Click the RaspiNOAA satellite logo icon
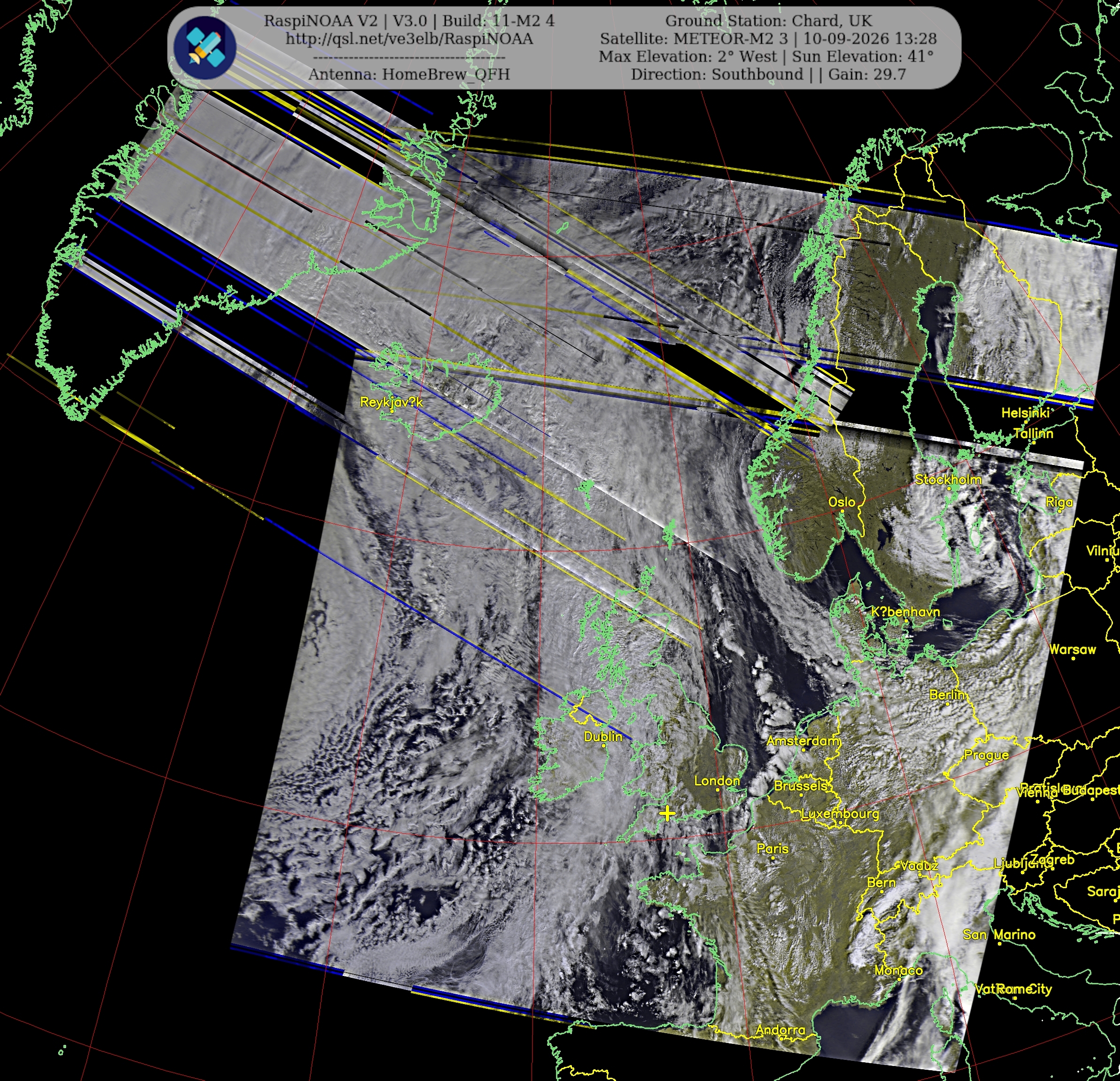 (x=205, y=48)
